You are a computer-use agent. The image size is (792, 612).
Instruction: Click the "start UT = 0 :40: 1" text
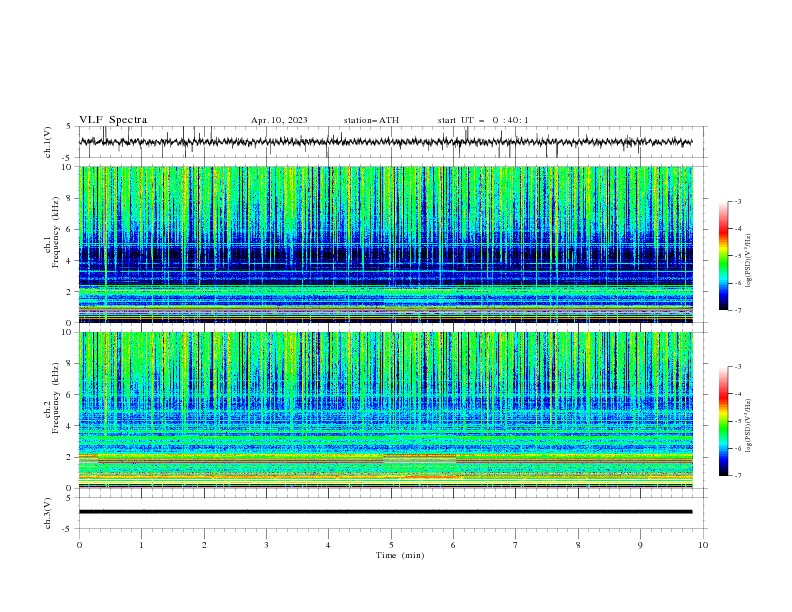[483, 120]
